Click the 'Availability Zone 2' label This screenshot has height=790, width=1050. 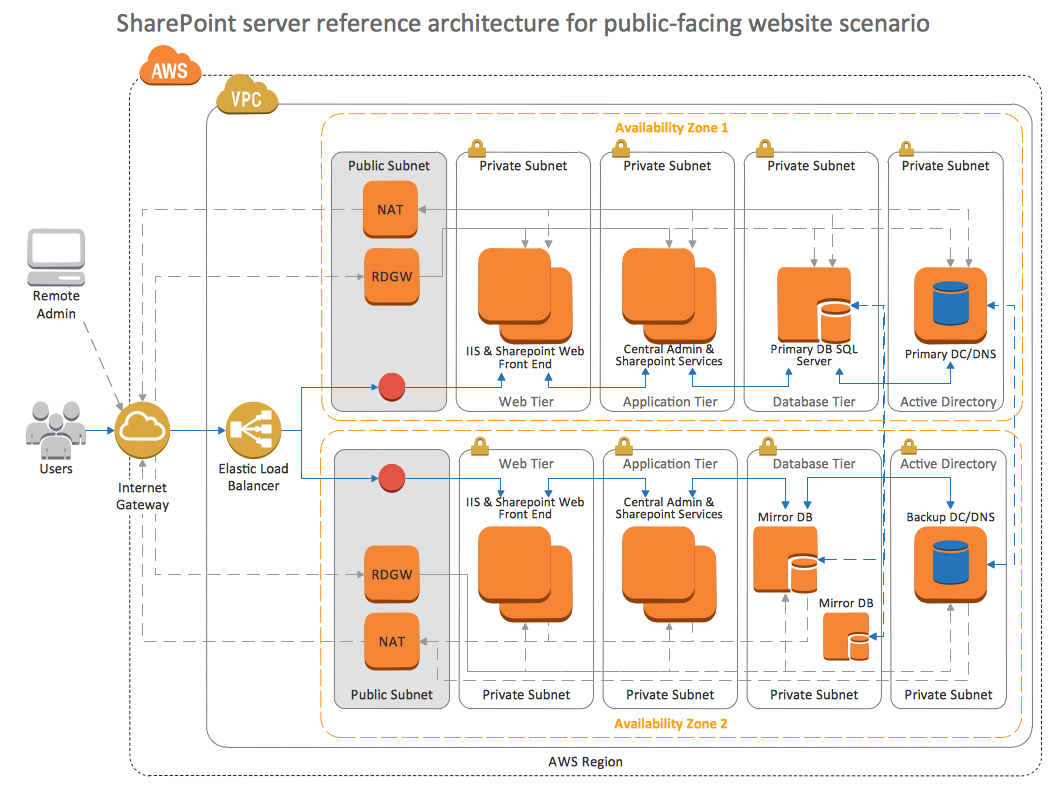pos(670,724)
